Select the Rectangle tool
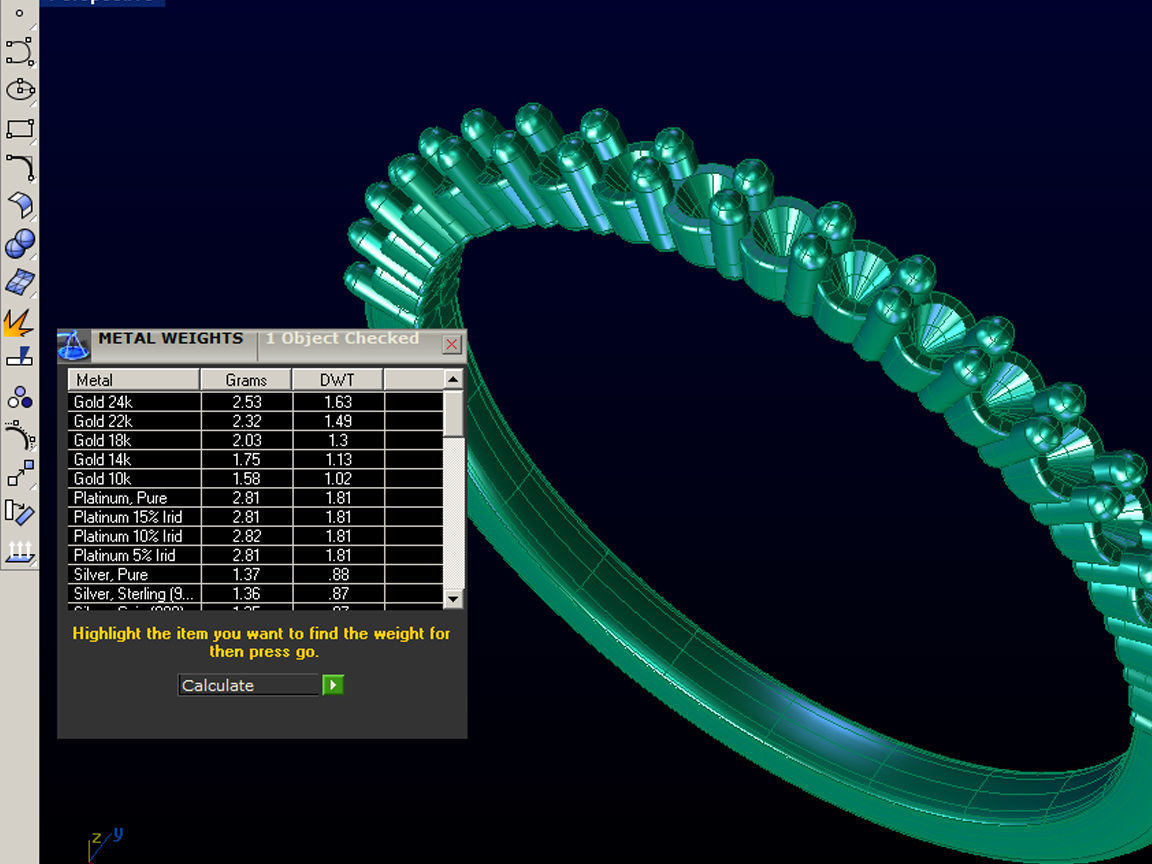 click(20, 129)
